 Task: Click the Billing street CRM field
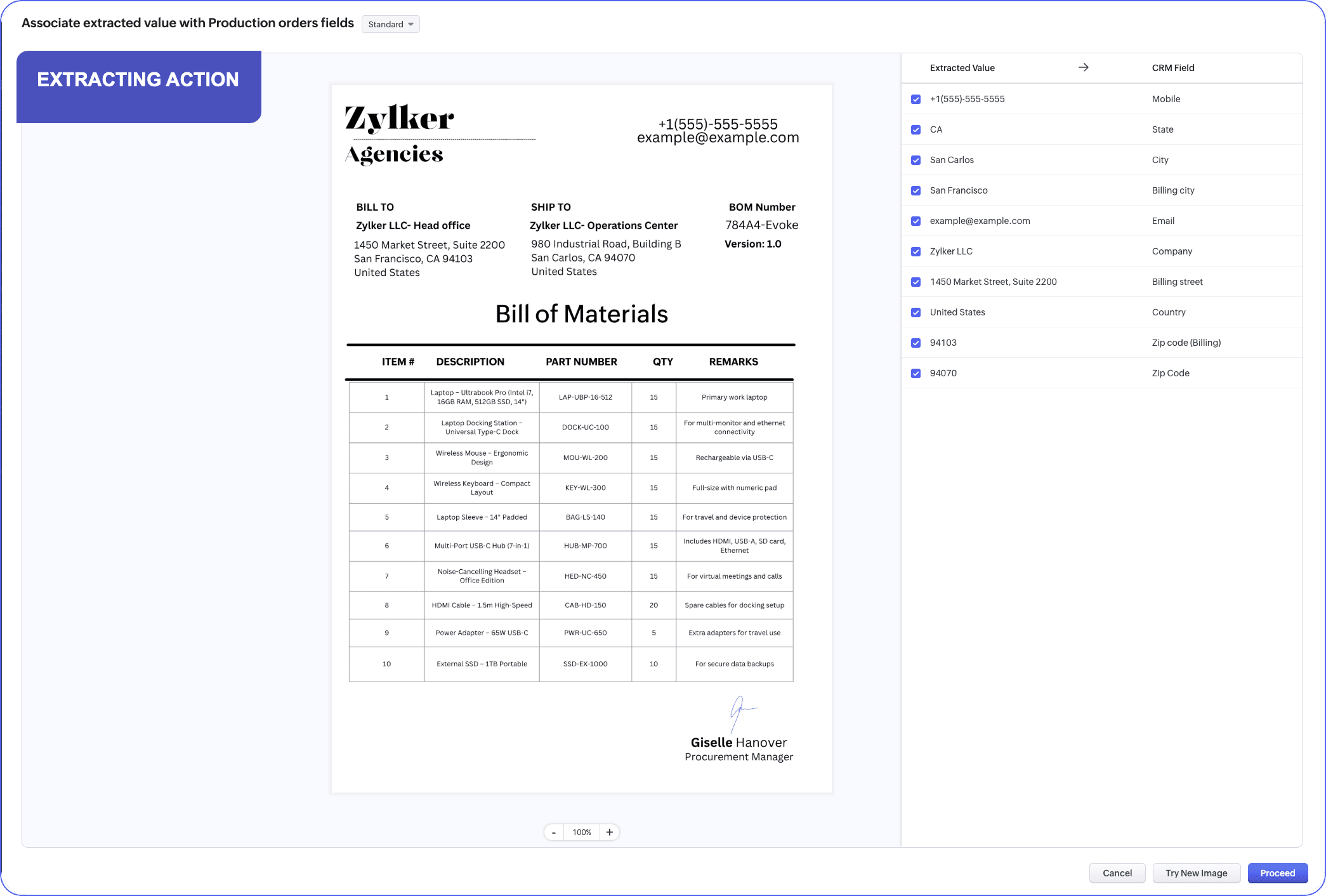[x=1177, y=282]
